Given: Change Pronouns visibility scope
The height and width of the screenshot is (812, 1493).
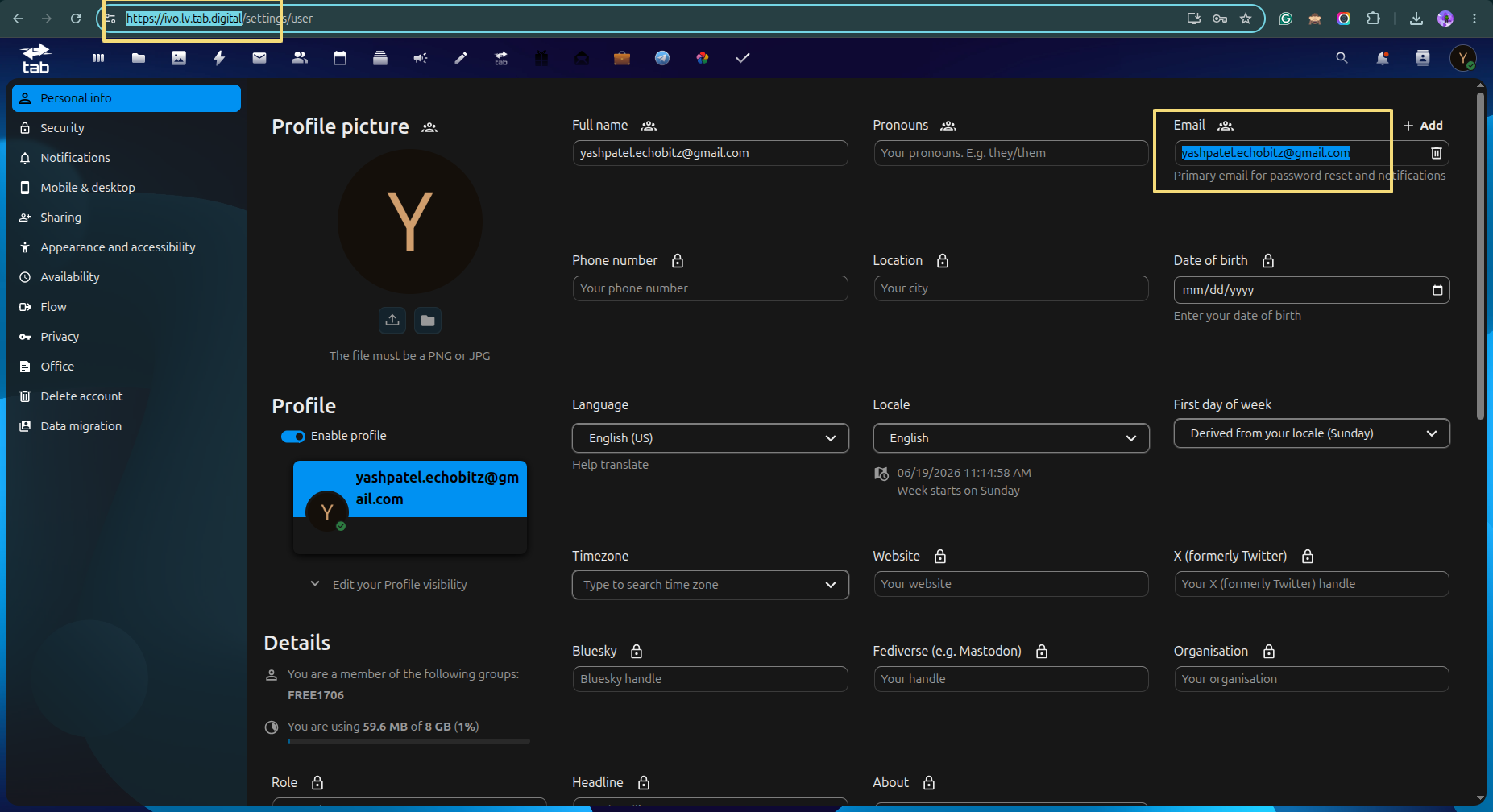Looking at the screenshot, I should pos(948,126).
